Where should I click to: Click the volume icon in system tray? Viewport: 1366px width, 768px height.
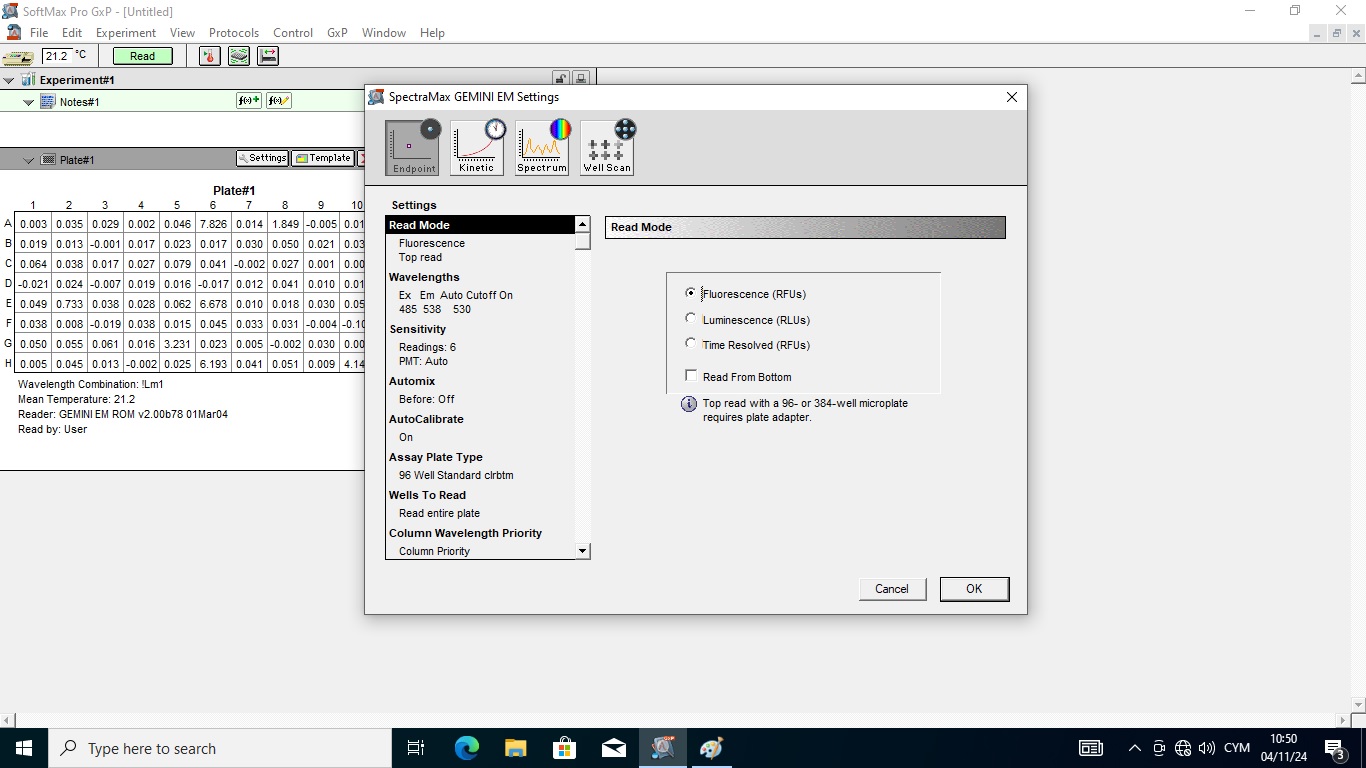(x=1206, y=748)
